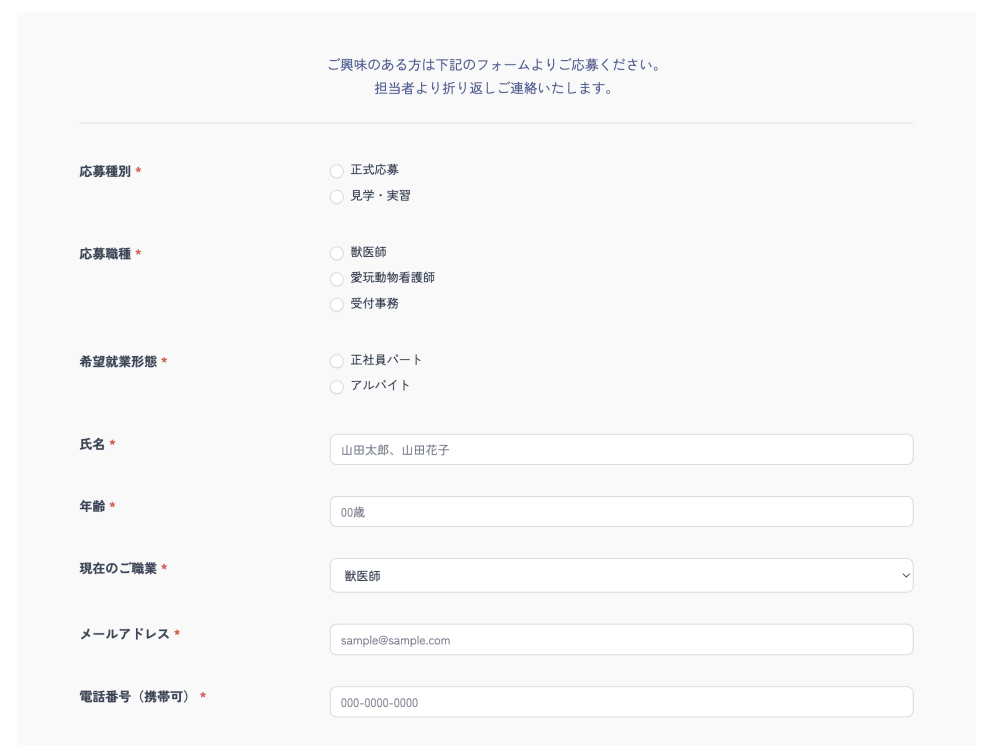Select the 見学・実習 application type option
The height and width of the screenshot is (745, 1000).
pyautogui.click(x=337, y=196)
